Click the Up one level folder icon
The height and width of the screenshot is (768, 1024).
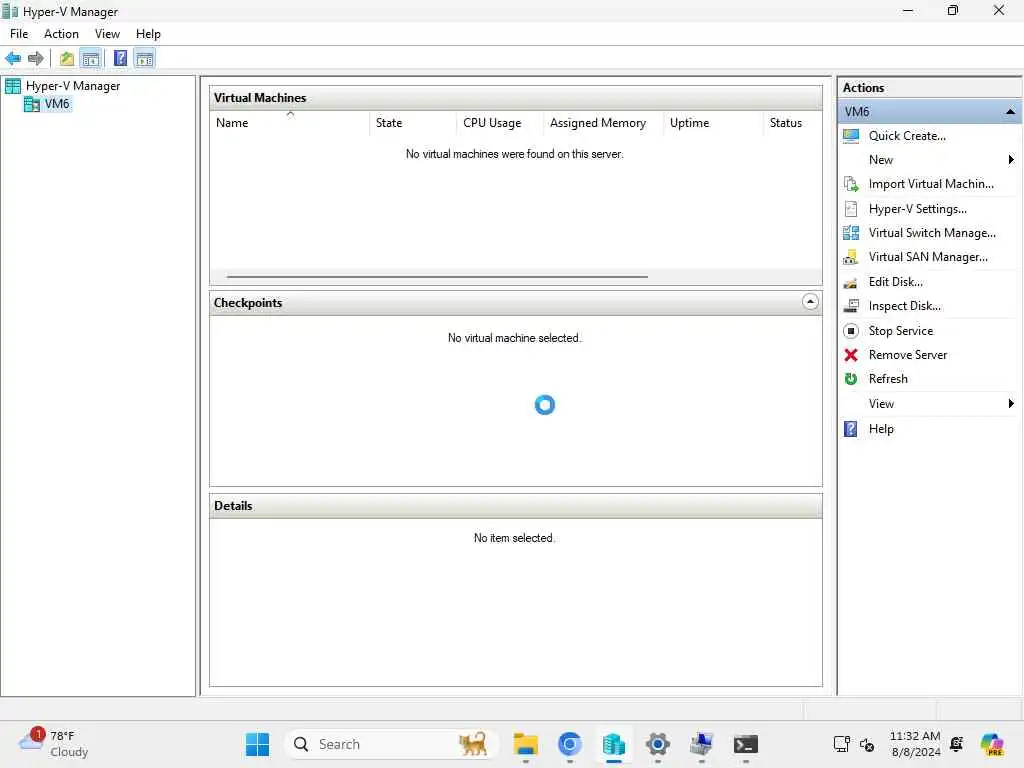coord(67,59)
